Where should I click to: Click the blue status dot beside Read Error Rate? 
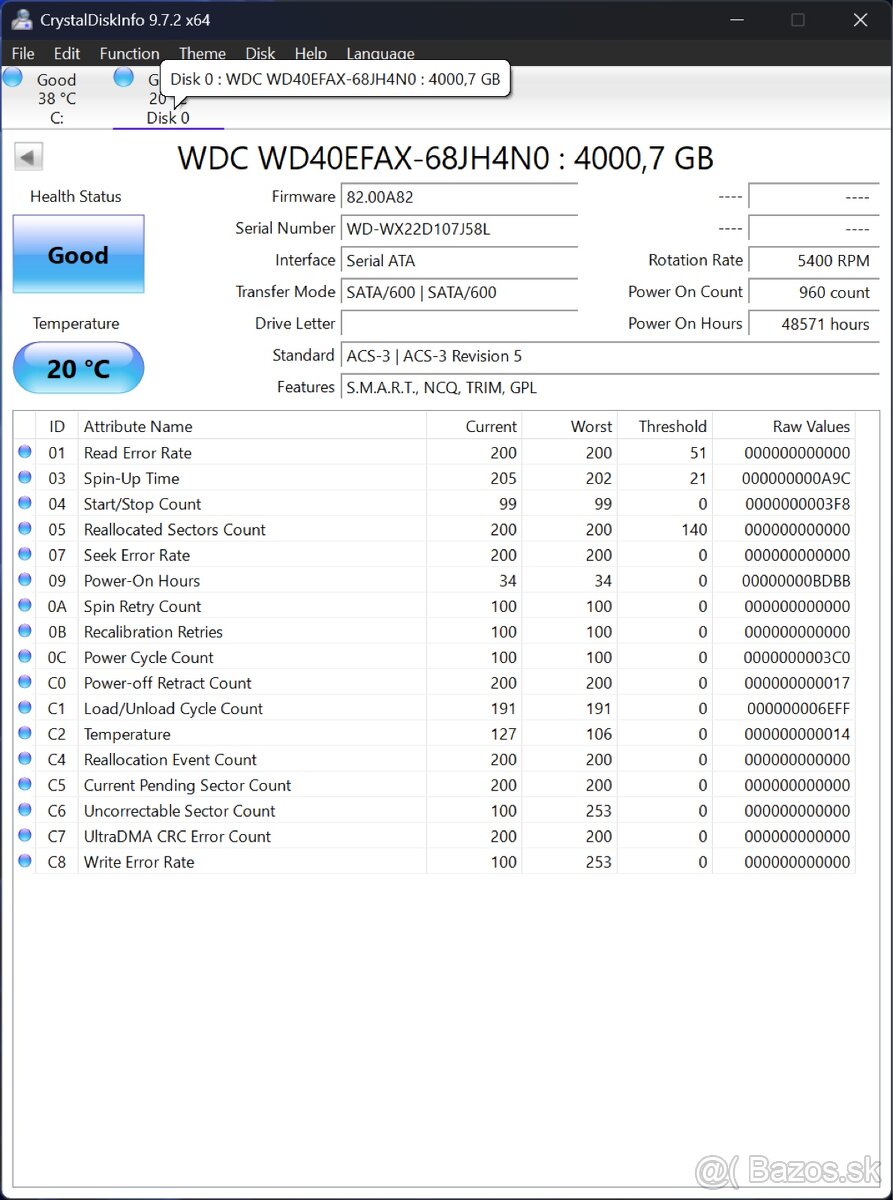coord(24,452)
